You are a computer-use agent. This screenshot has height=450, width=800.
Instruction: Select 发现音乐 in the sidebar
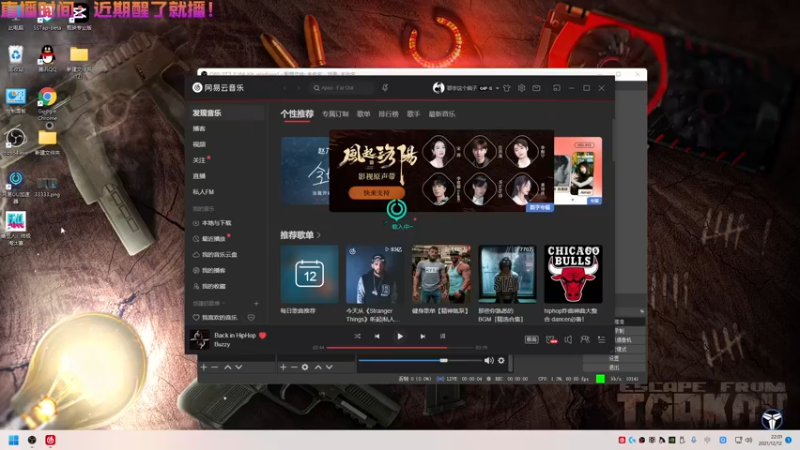pos(227,113)
